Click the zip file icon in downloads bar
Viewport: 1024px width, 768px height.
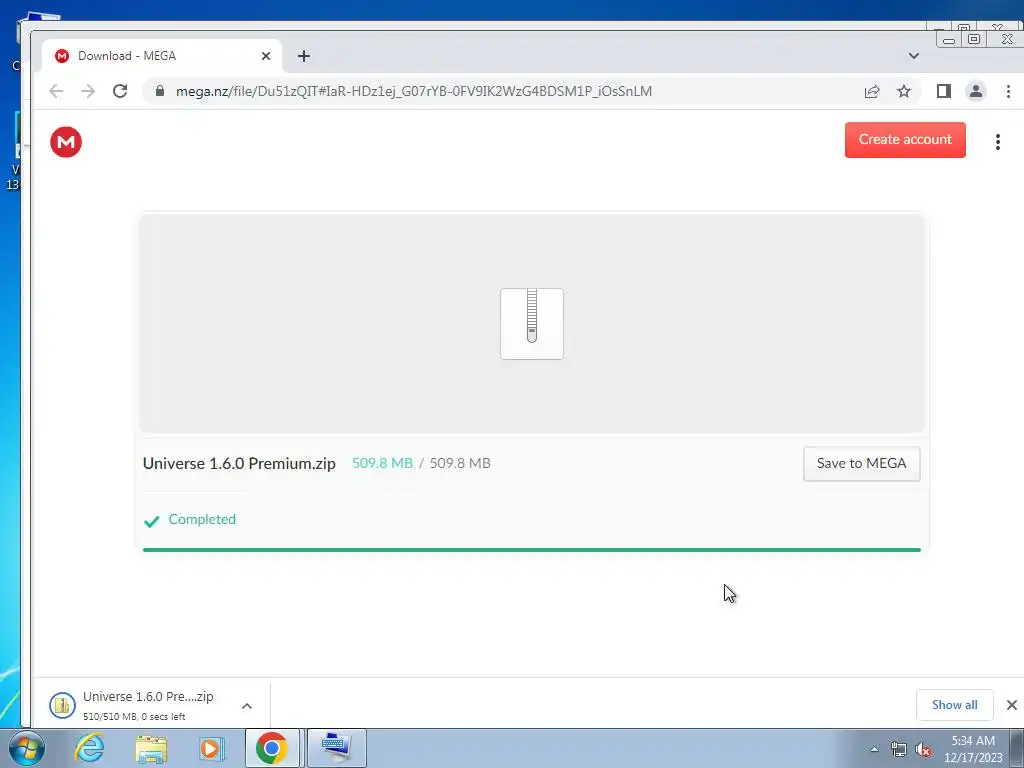[62, 705]
